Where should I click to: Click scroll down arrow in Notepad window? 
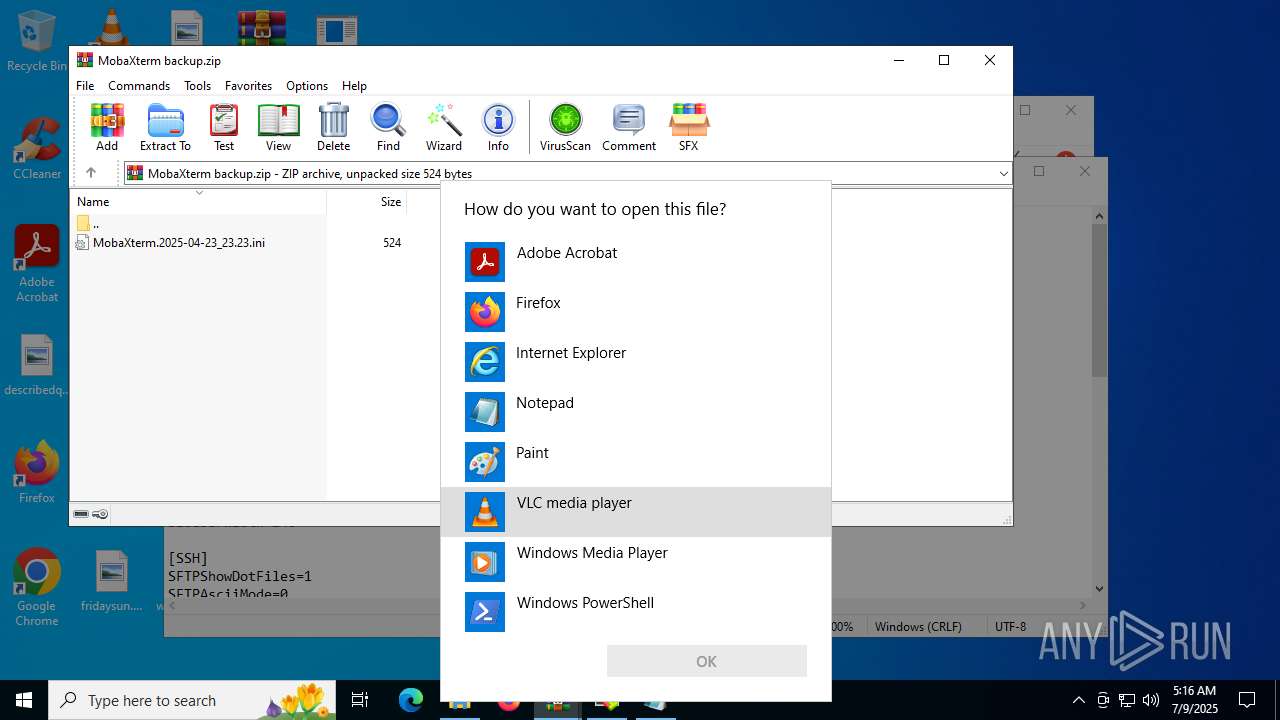pyautogui.click(x=1099, y=589)
